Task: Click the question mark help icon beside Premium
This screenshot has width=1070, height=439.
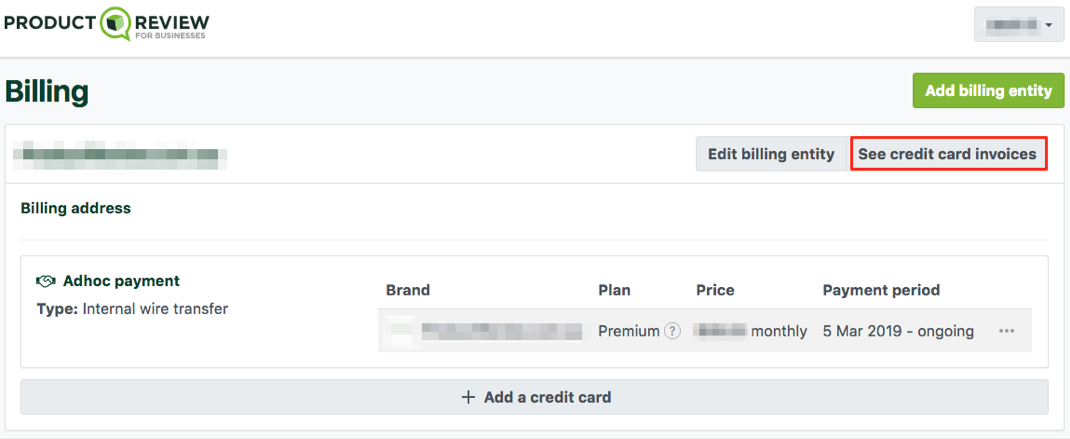Action: 673,331
